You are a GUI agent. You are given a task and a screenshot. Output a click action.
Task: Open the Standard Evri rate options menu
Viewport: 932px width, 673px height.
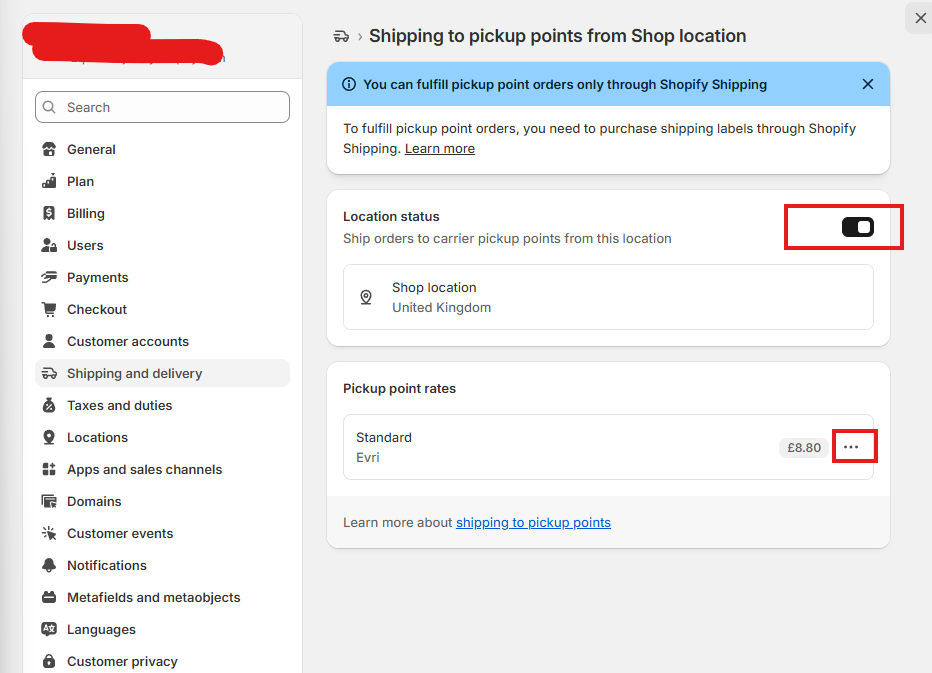[851, 447]
